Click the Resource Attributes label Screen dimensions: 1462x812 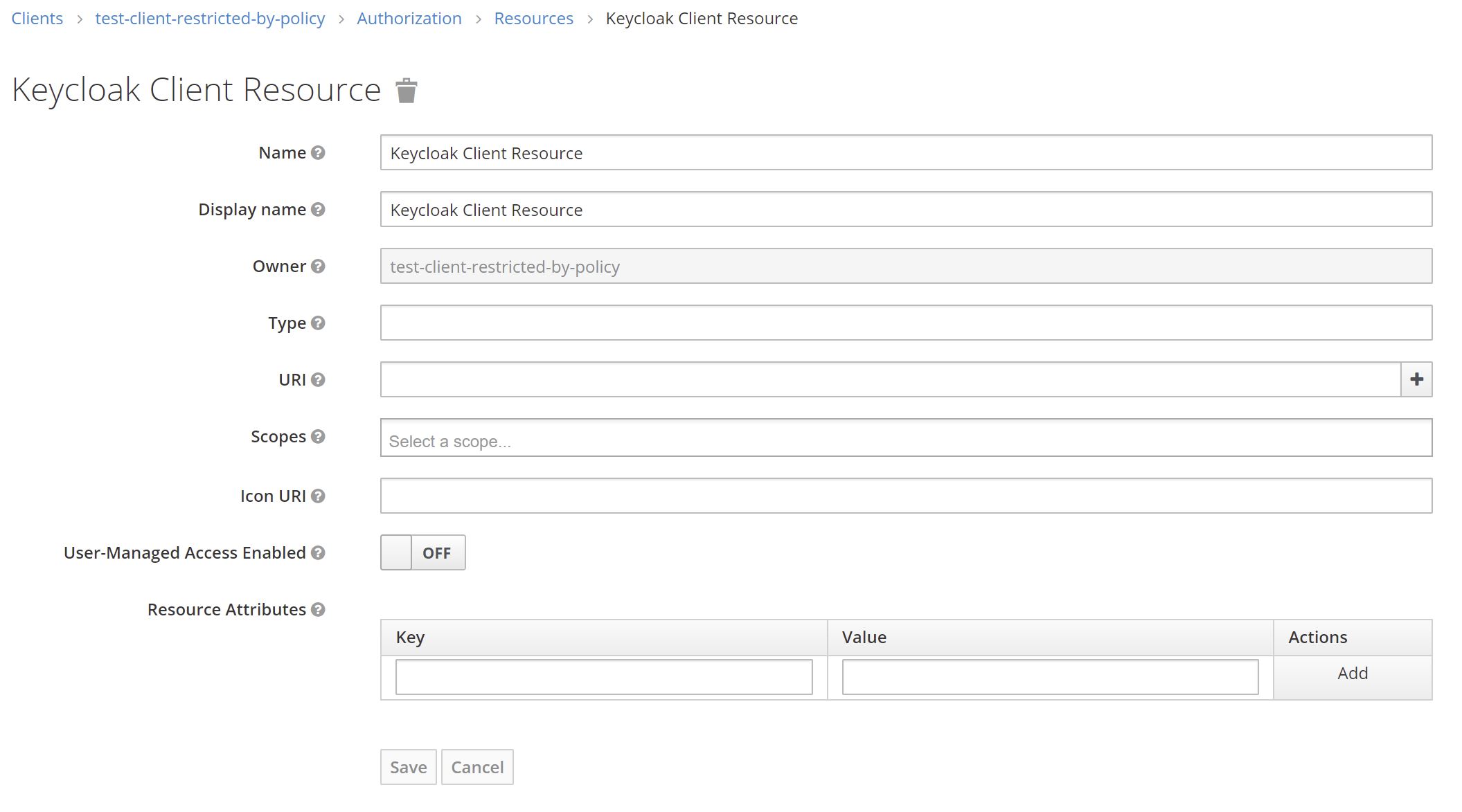pos(226,609)
